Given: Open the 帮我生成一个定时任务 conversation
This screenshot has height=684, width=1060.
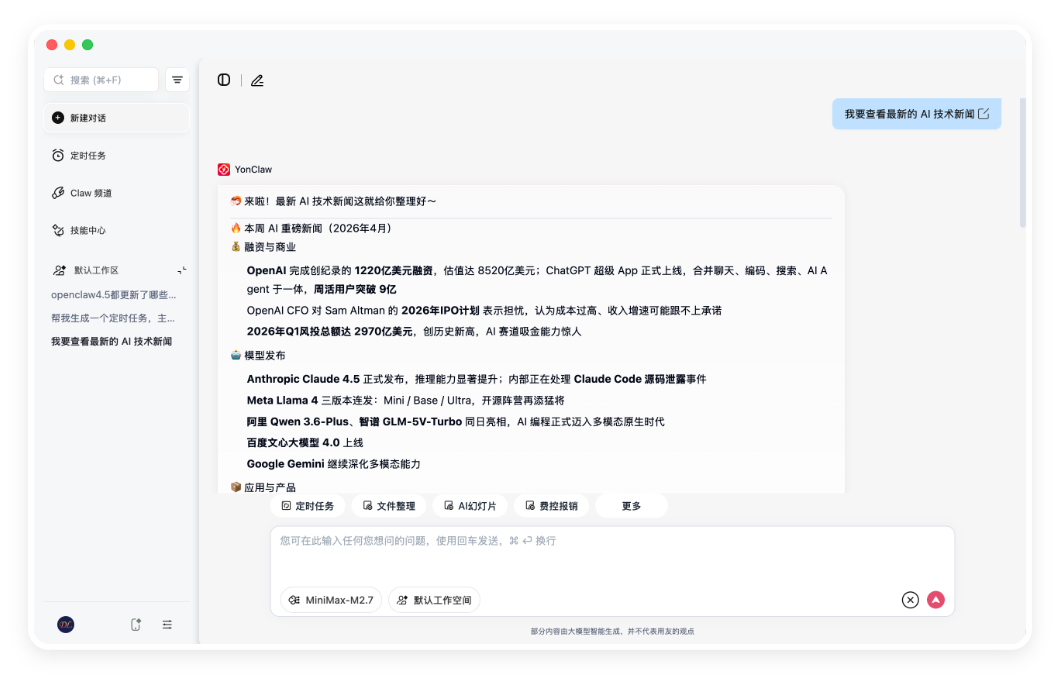Looking at the screenshot, I should pos(114,318).
